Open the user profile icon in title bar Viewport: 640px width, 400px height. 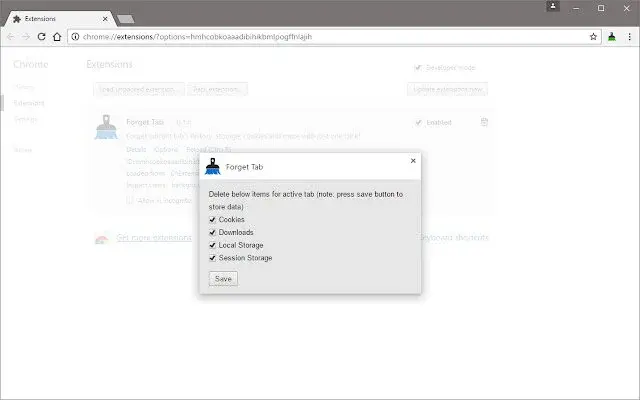point(553,6)
